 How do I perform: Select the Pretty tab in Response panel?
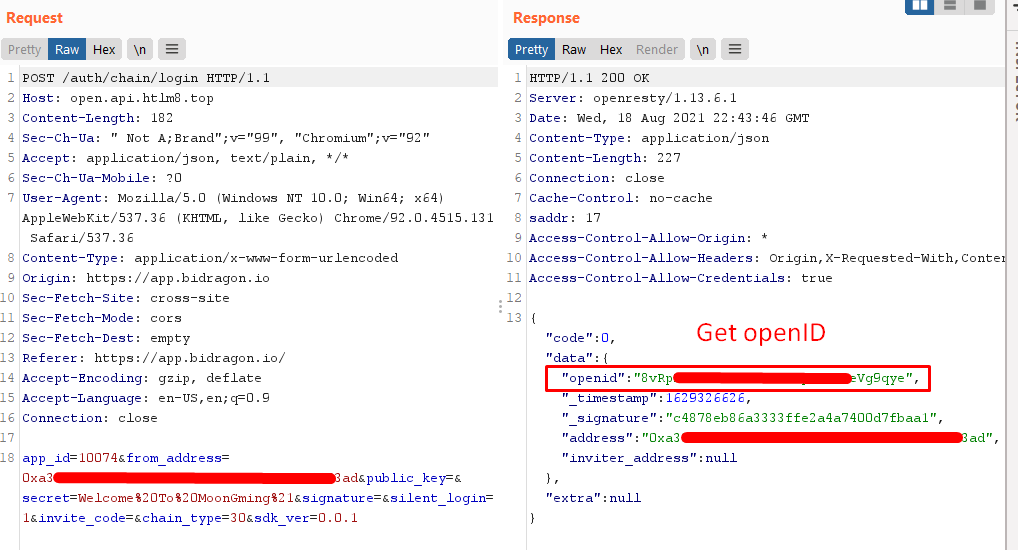[x=531, y=49]
